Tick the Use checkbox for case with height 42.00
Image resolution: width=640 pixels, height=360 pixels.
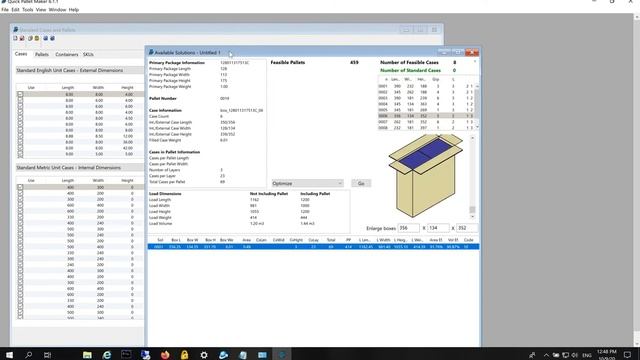pos(20,148)
